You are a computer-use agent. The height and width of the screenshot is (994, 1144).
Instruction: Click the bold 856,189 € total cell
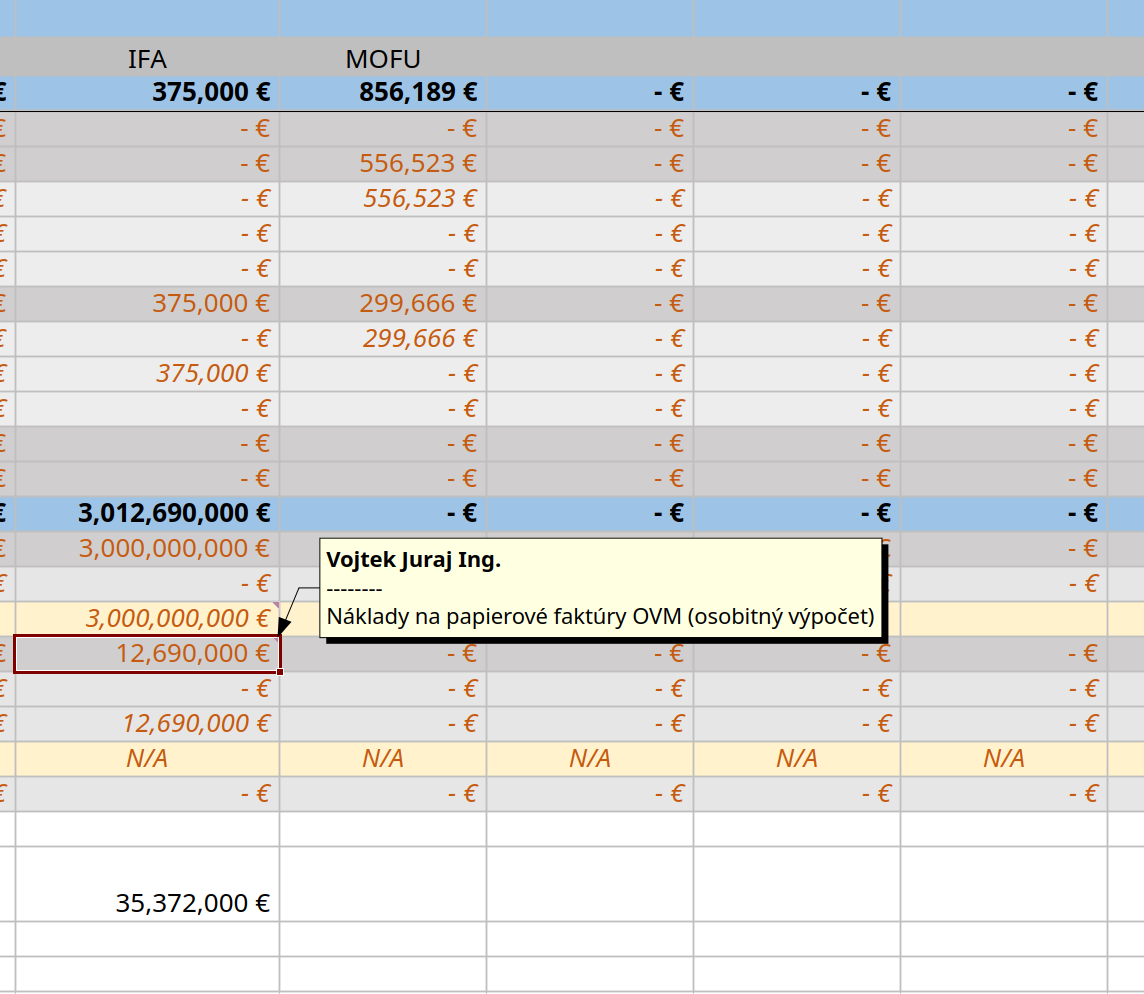click(383, 93)
